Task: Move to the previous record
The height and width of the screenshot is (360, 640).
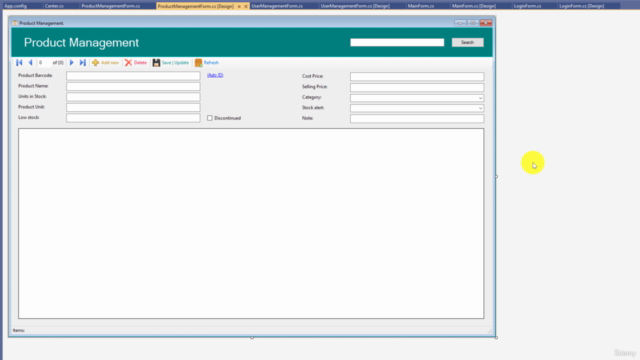Action: pos(31,62)
